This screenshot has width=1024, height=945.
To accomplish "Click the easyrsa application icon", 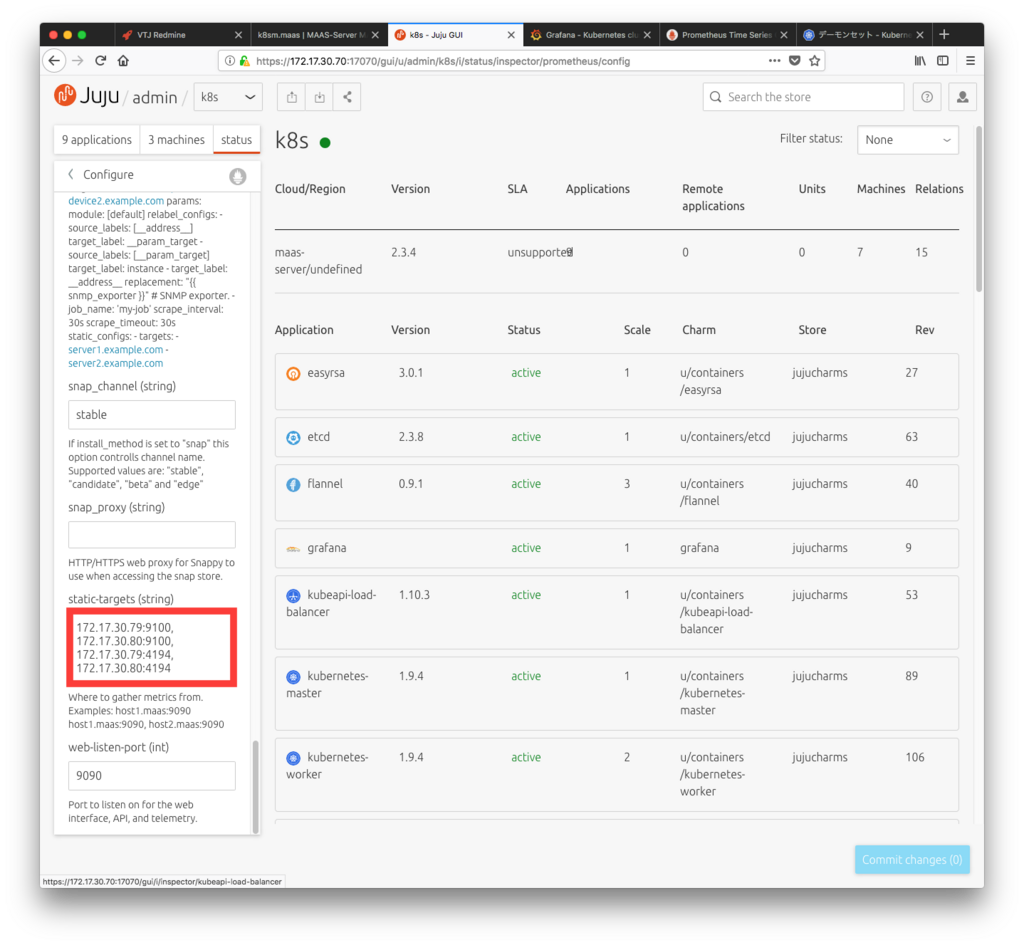I will pos(293,374).
